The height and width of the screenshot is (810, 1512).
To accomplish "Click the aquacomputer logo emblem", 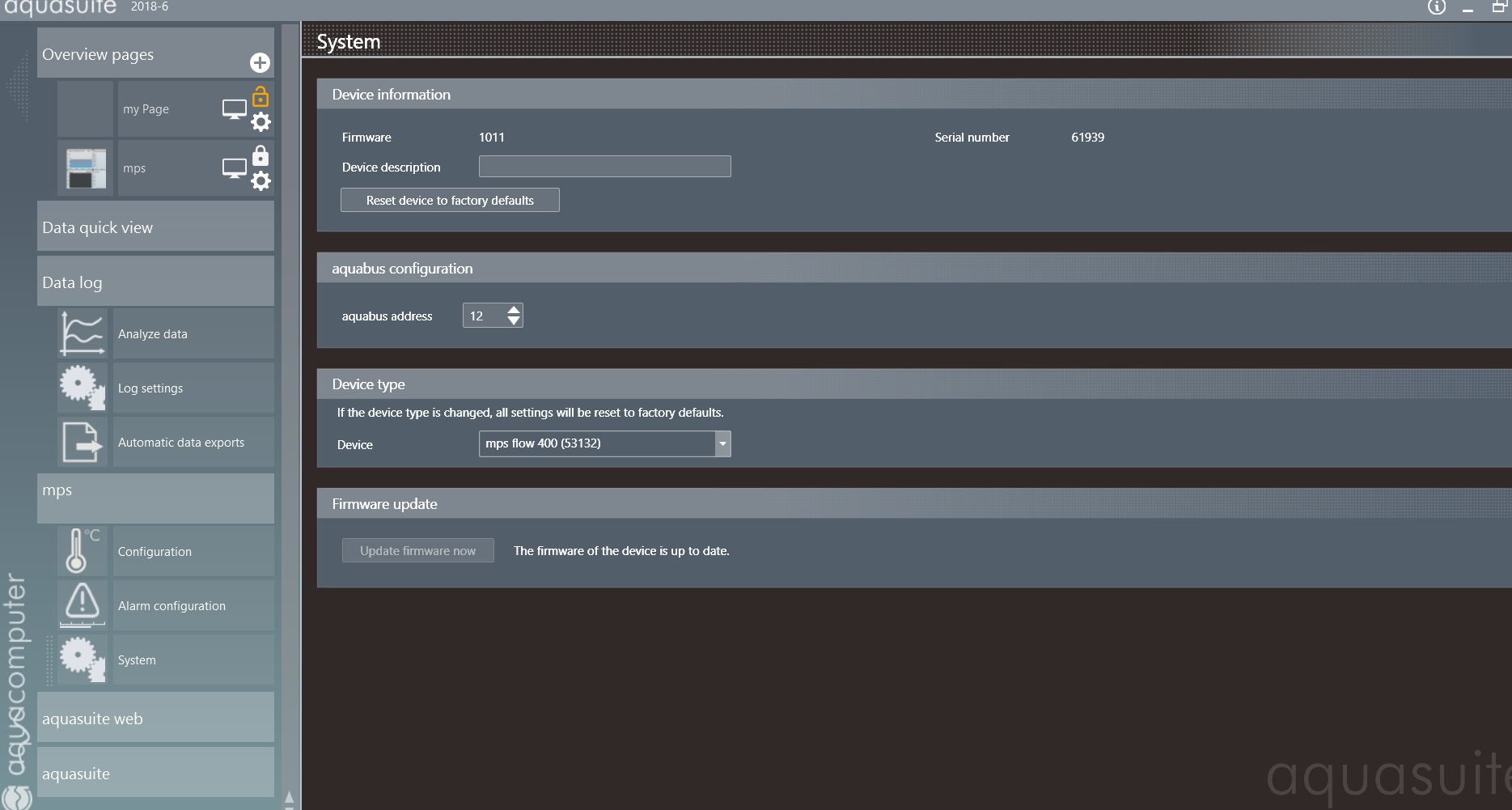I will pos(16,797).
